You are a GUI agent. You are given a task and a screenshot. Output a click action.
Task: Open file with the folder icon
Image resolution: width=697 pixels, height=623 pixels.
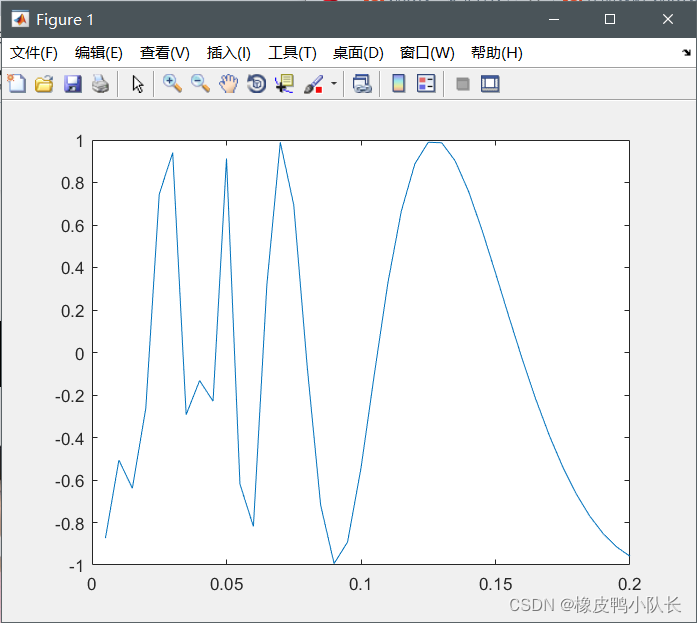pyautogui.click(x=44, y=84)
